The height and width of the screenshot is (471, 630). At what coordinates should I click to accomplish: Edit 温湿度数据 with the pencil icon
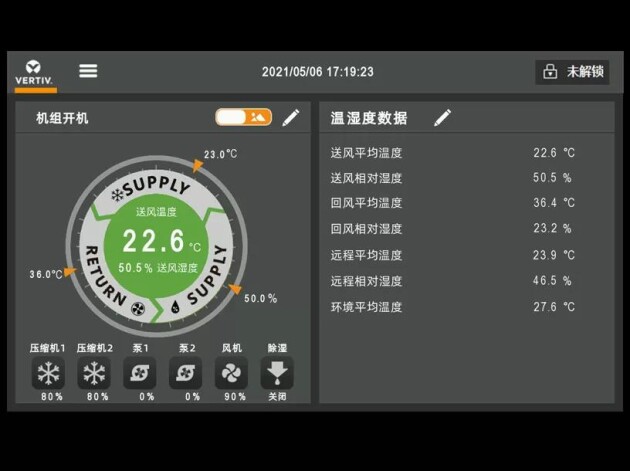(x=443, y=118)
